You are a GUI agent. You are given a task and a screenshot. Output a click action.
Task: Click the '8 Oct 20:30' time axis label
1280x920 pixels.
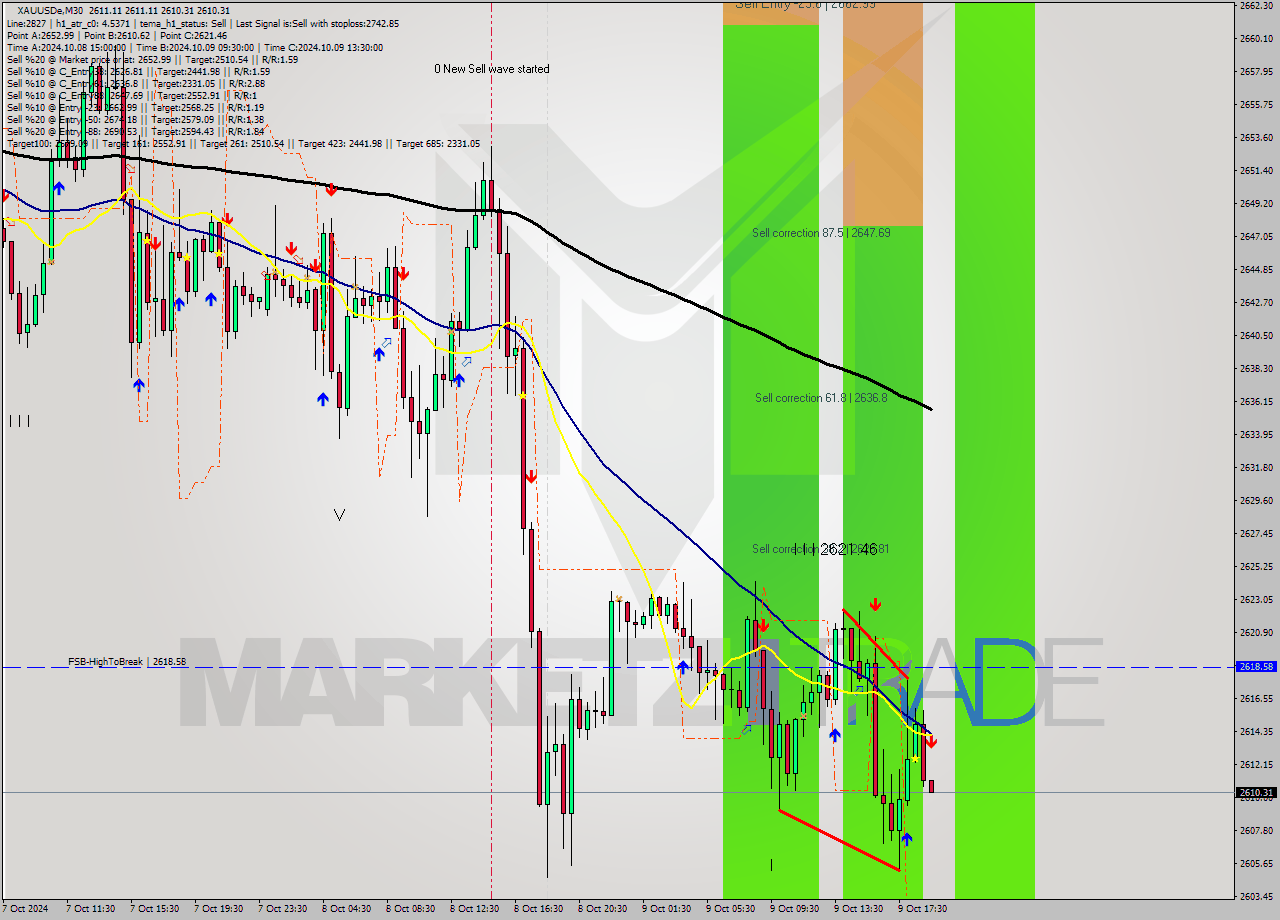tap(602, 909)
